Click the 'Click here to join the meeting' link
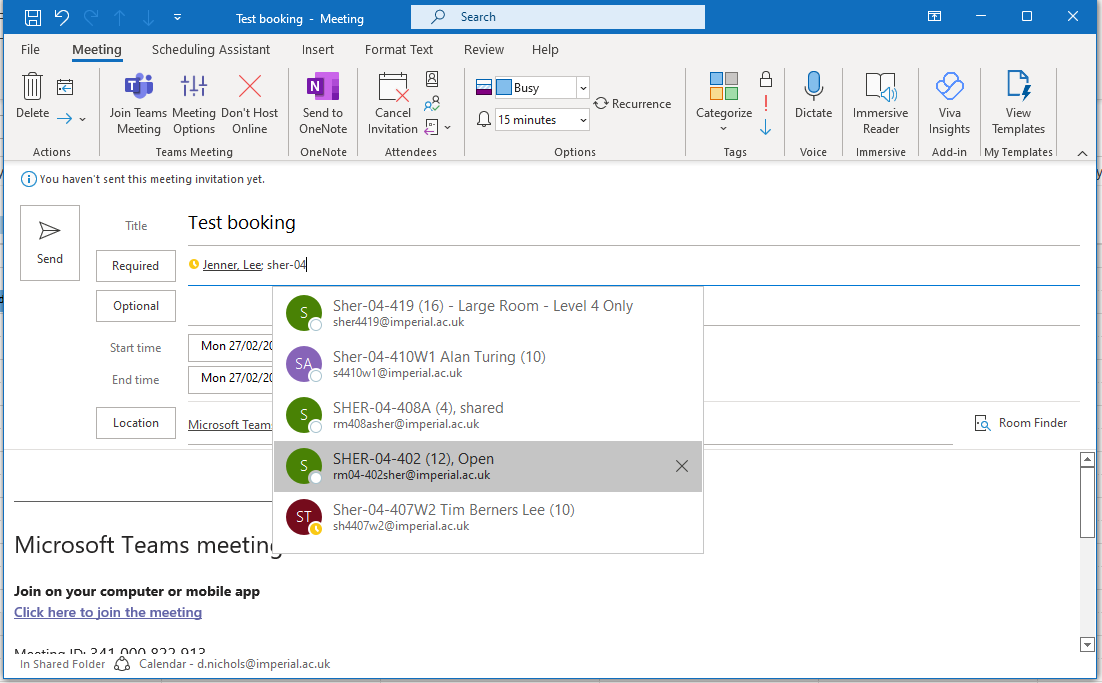This screenshot has height=683, width=1102. tap(108, 612)
